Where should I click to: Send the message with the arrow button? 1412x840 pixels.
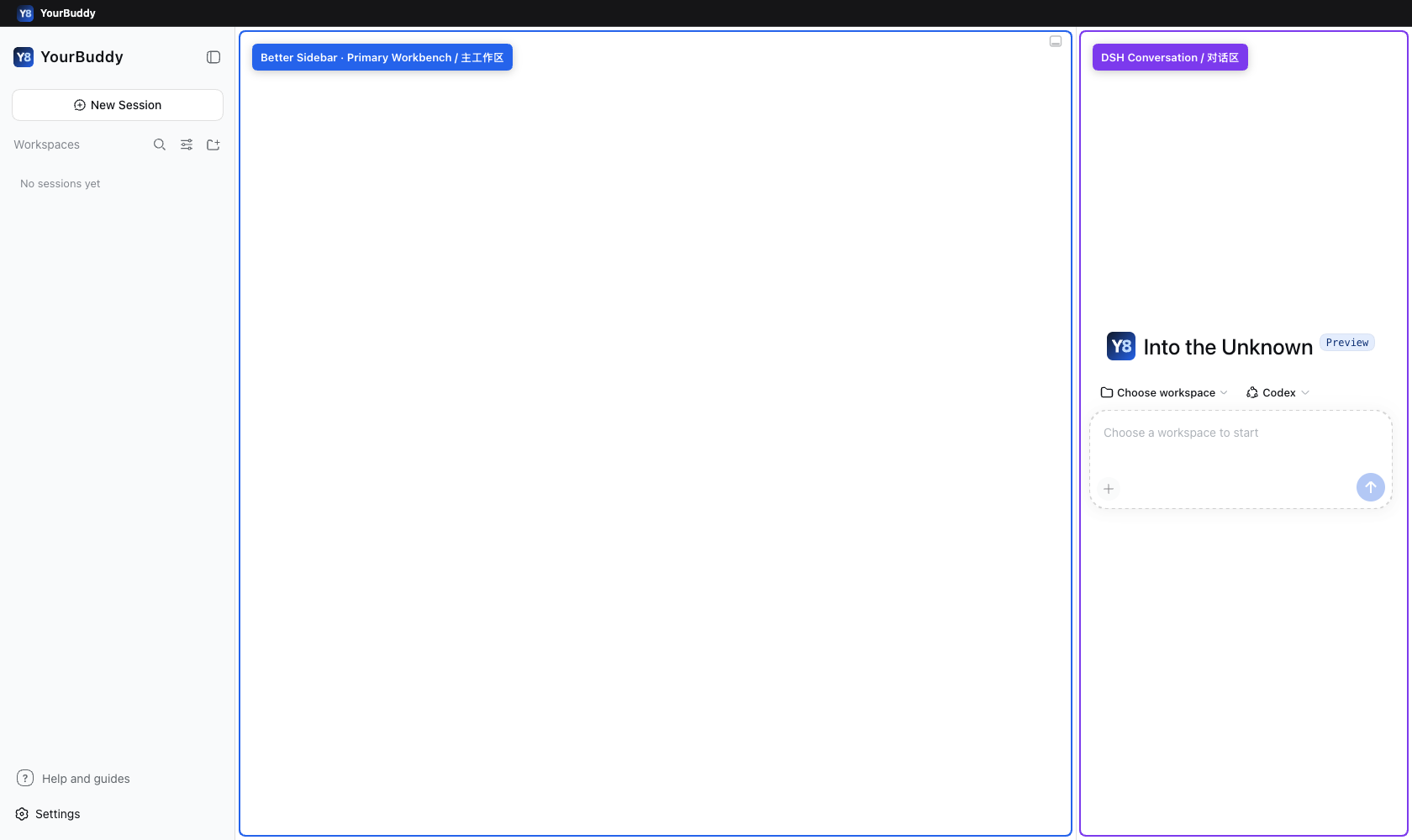1371,487
